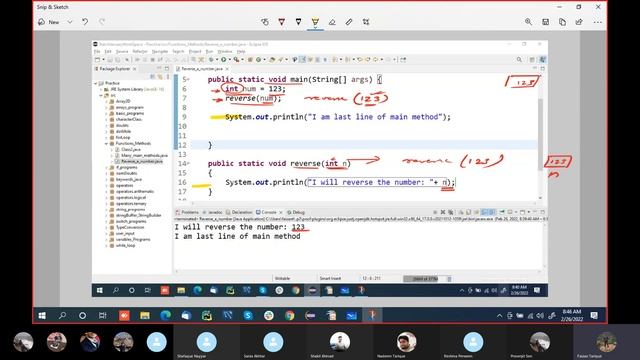Select Shakil Ahmad's participant video thumbnail

(340, 342)
